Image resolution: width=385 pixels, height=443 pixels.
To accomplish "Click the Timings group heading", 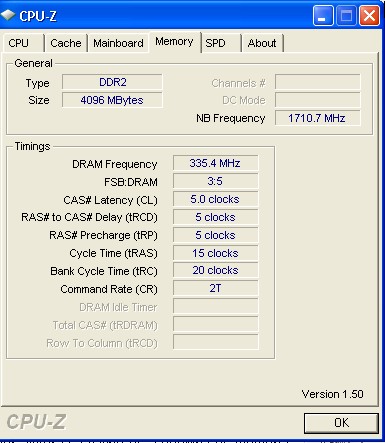I will point(32,146).
